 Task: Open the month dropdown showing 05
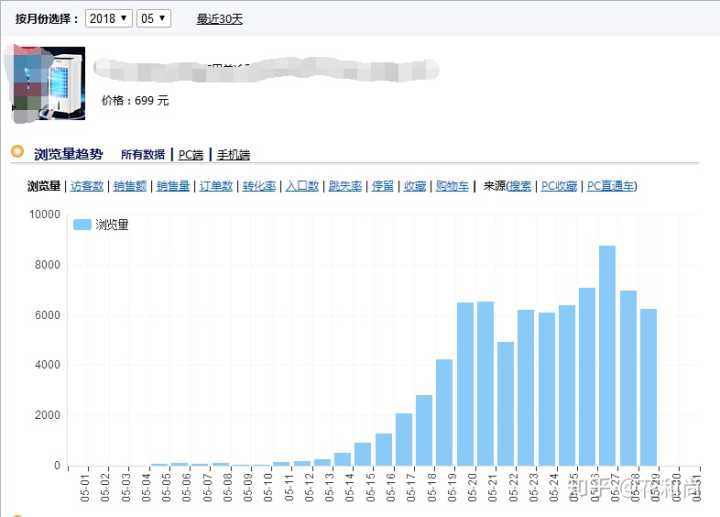pyautogui.click(x=153, y=18)
